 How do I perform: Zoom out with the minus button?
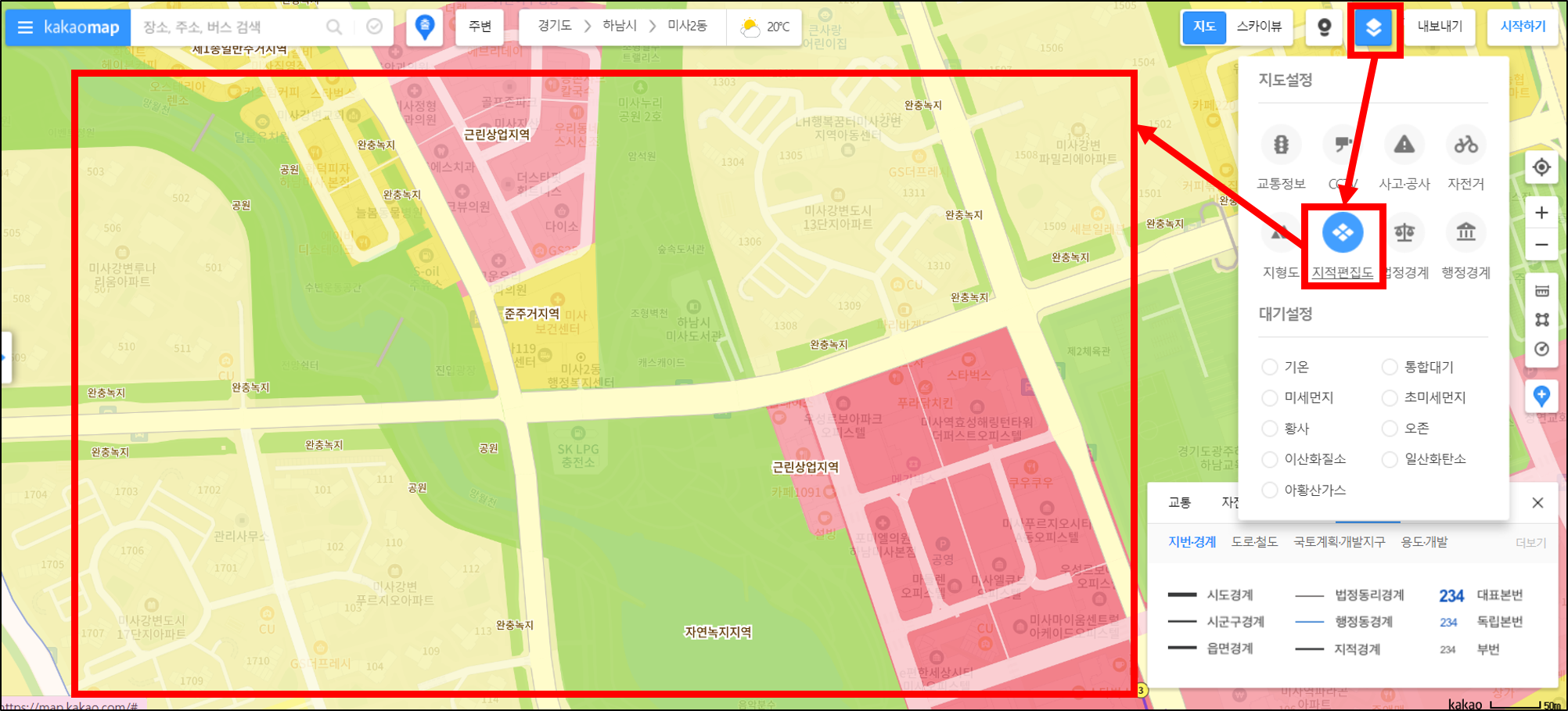1541,245
